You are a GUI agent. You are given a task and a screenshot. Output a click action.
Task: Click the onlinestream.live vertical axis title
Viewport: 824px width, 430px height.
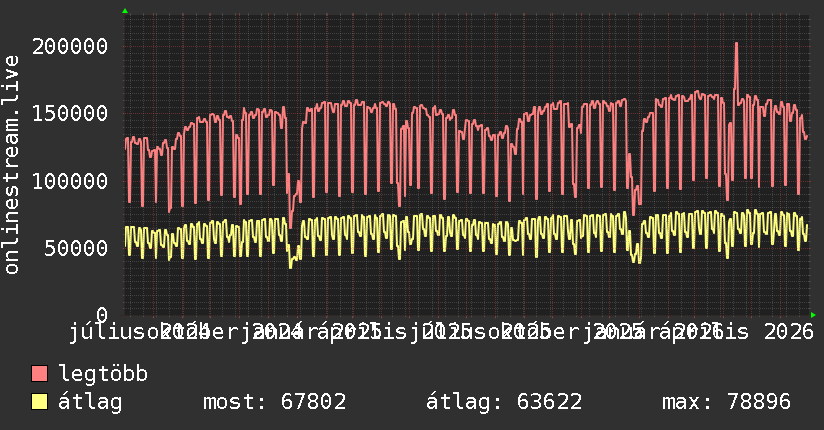click(11, 165)
